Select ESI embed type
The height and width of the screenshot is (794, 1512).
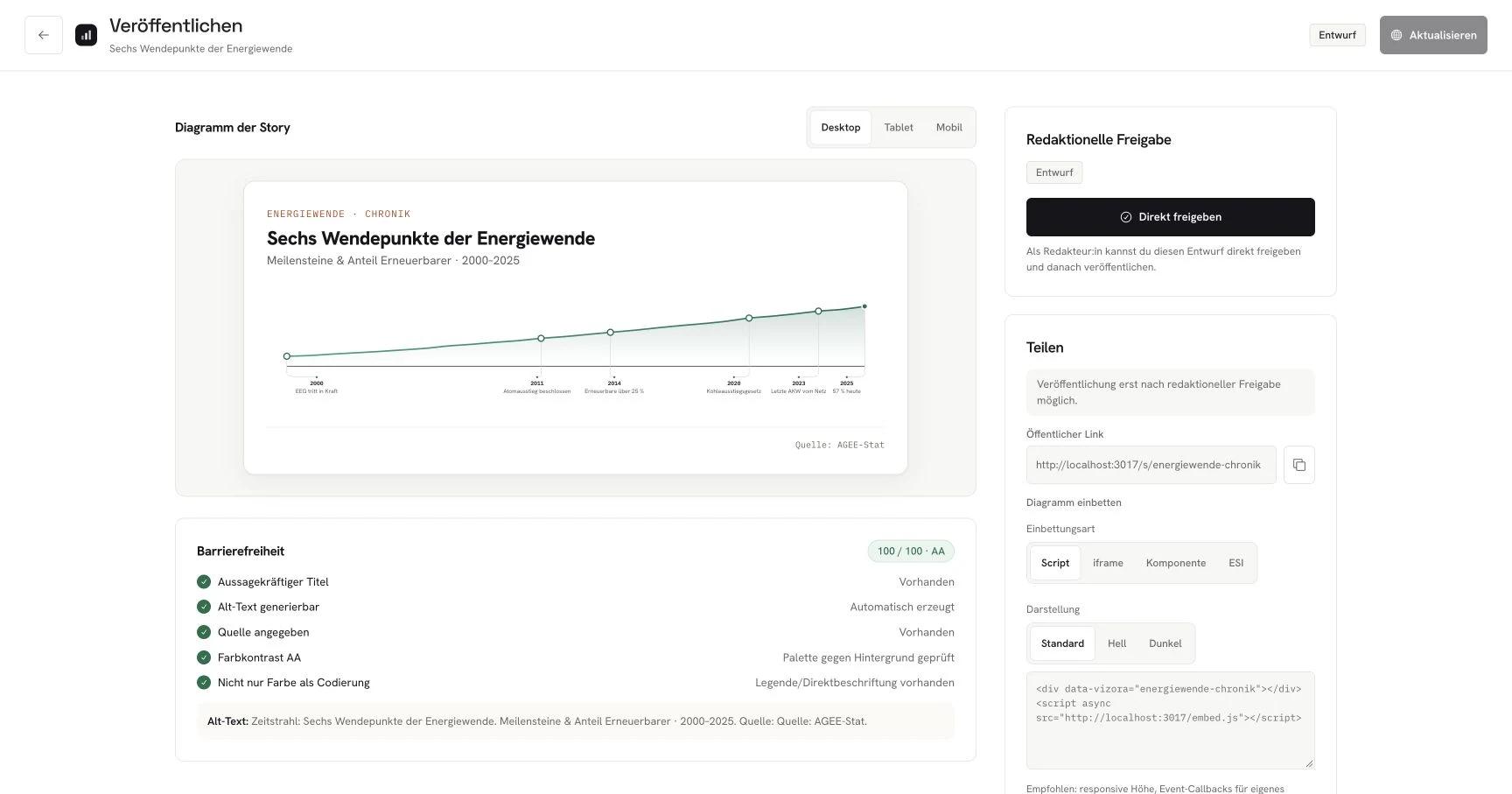(1235, 563)
